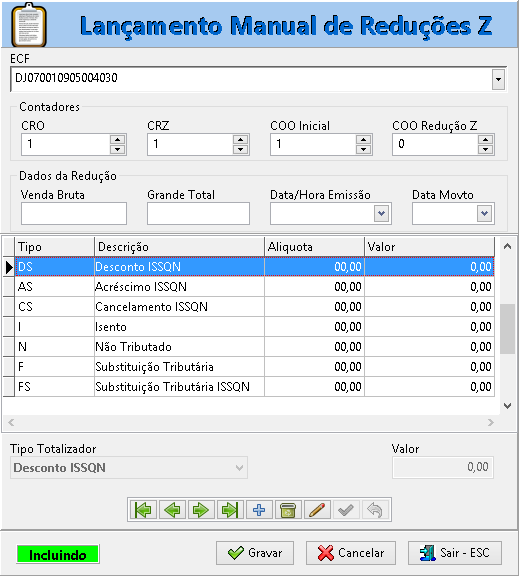519x576 pixels.
Task: Increase CRO counter value
Action: (x=118, y=140)
